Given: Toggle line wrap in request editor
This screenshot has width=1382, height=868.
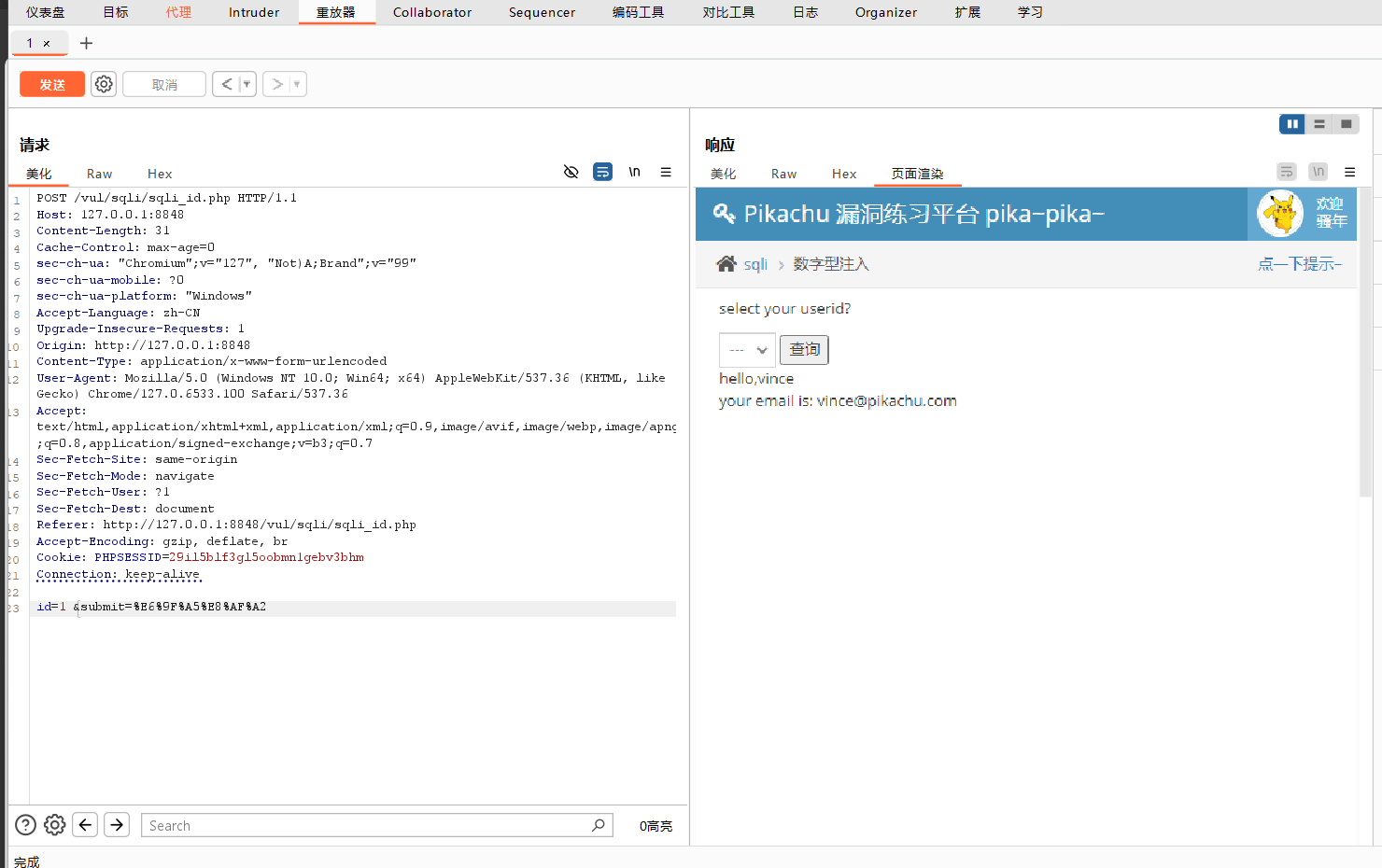Looking at the screenshot, I should tap(603, 172).
